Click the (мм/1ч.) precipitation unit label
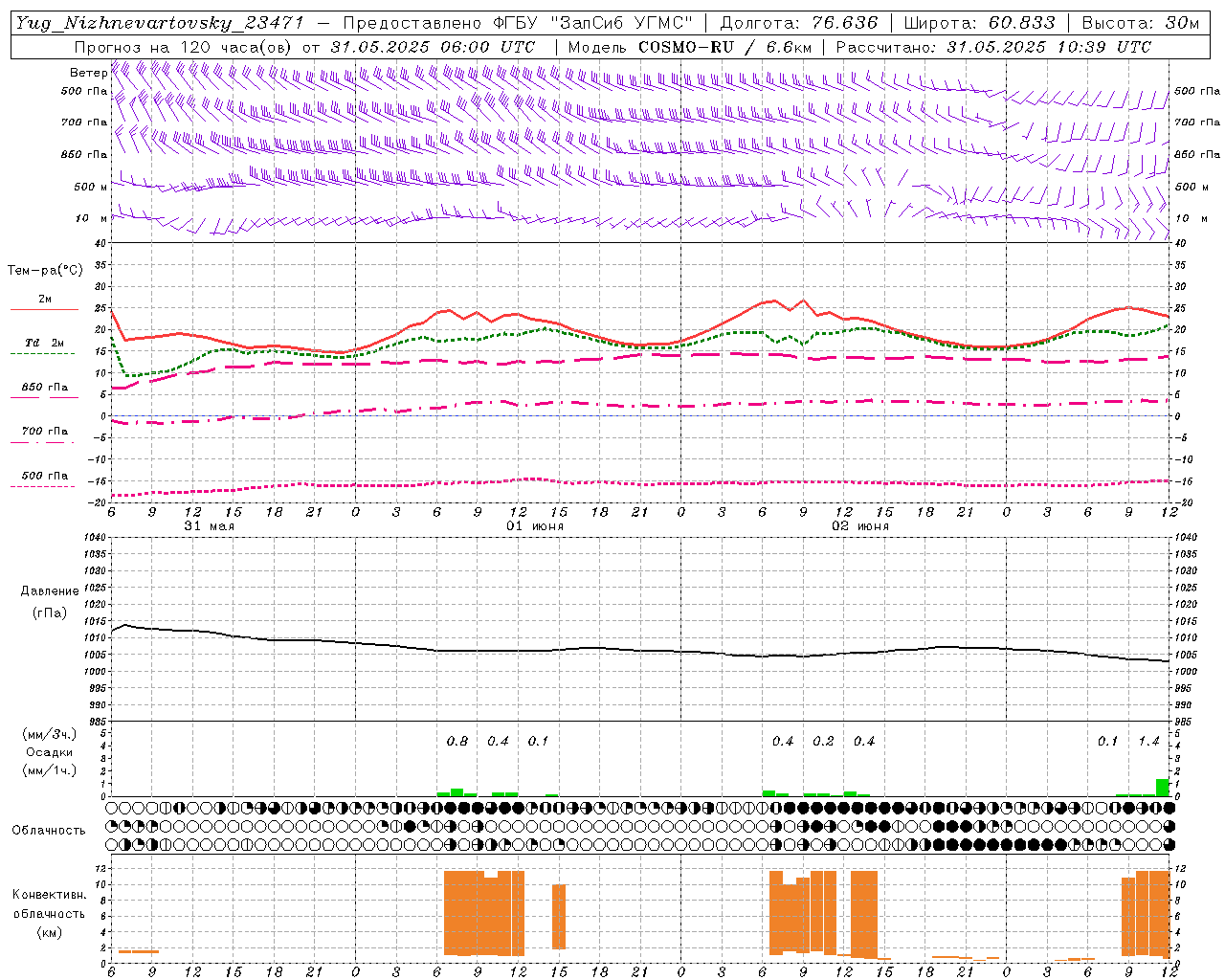Image resolution: width=1225 pixels, height=980 pixels. [x=49, y=769]
